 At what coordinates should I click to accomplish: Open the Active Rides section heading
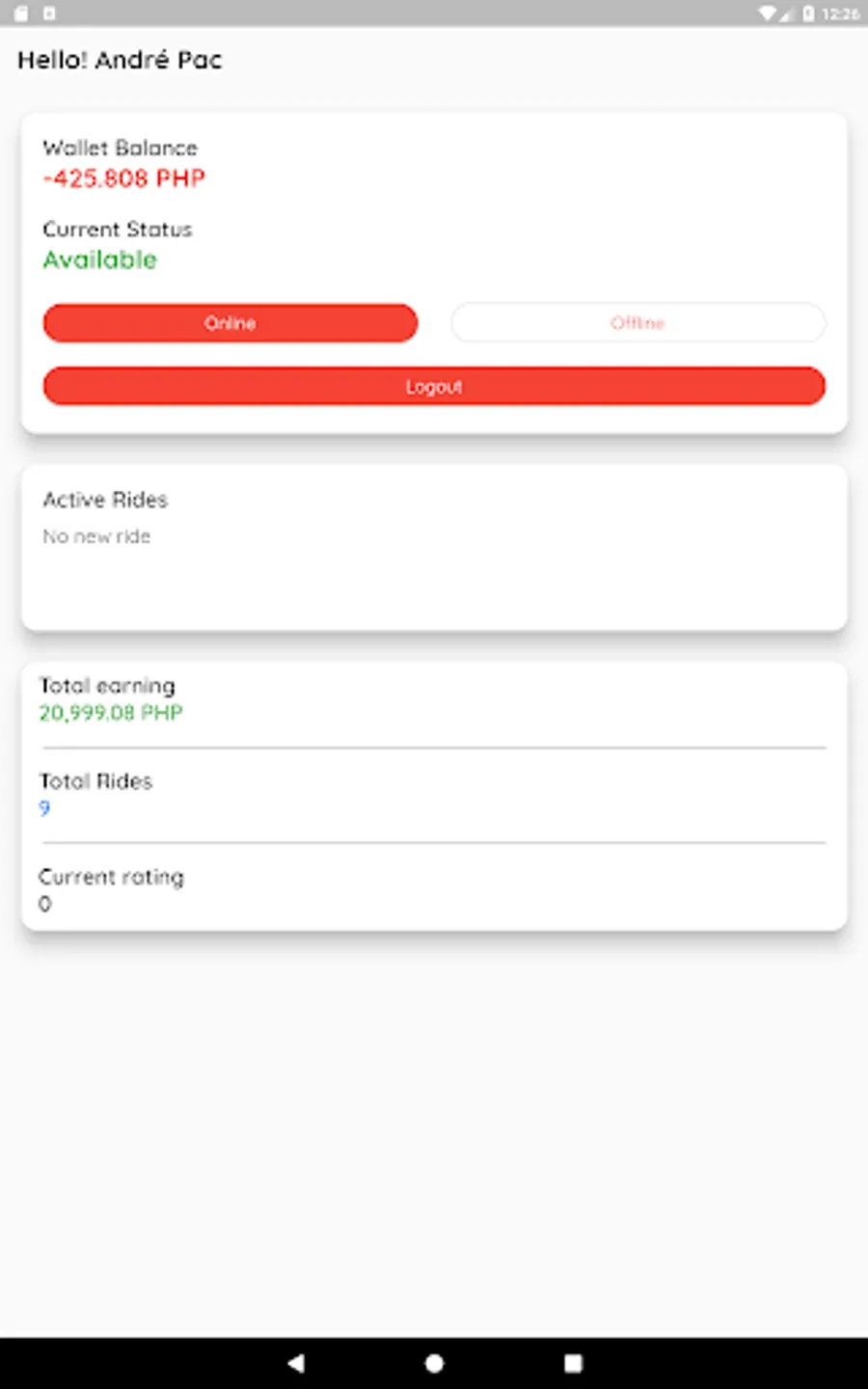pos(105,500)
